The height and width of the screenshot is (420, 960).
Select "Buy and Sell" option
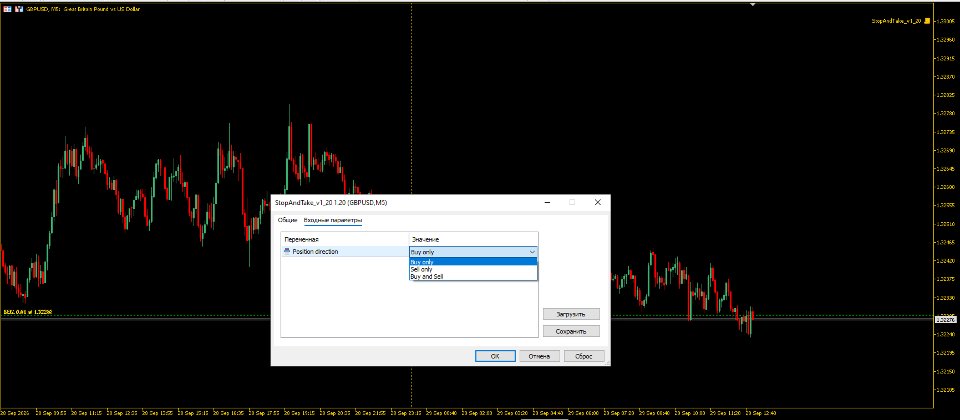pyautogui.click(x=473, y=277)
